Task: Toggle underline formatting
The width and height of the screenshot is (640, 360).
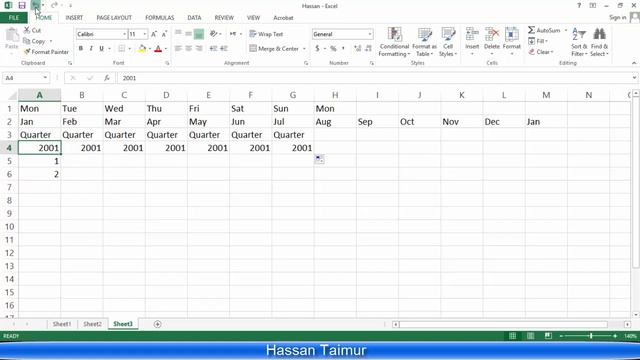Action: click(x=101, y=49)
